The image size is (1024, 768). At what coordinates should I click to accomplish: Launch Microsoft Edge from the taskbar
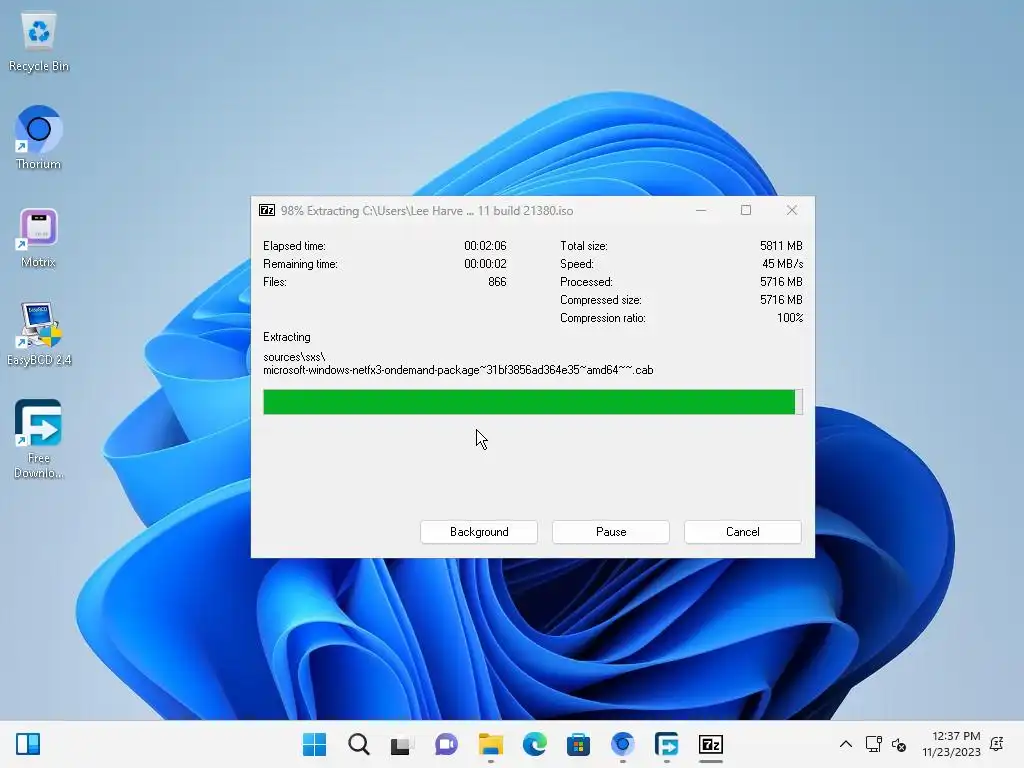[534, 744]
